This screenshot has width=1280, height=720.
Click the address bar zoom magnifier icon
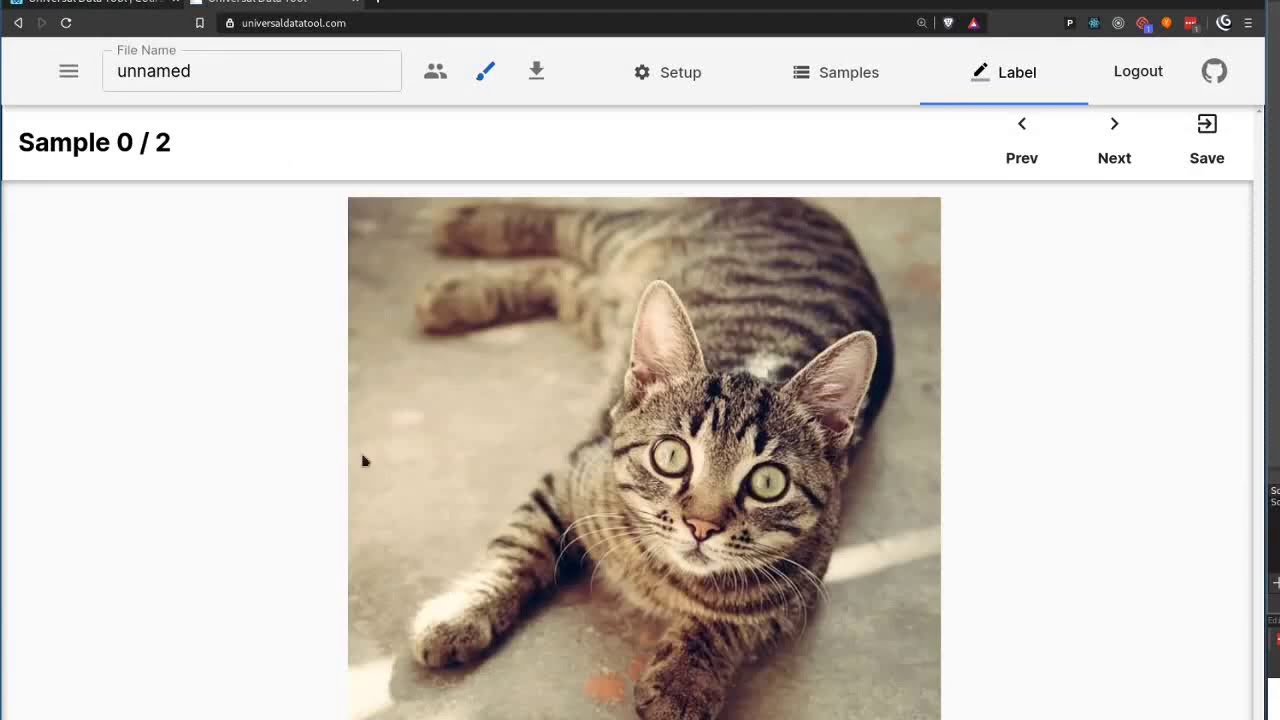click(x=921, y=23)
